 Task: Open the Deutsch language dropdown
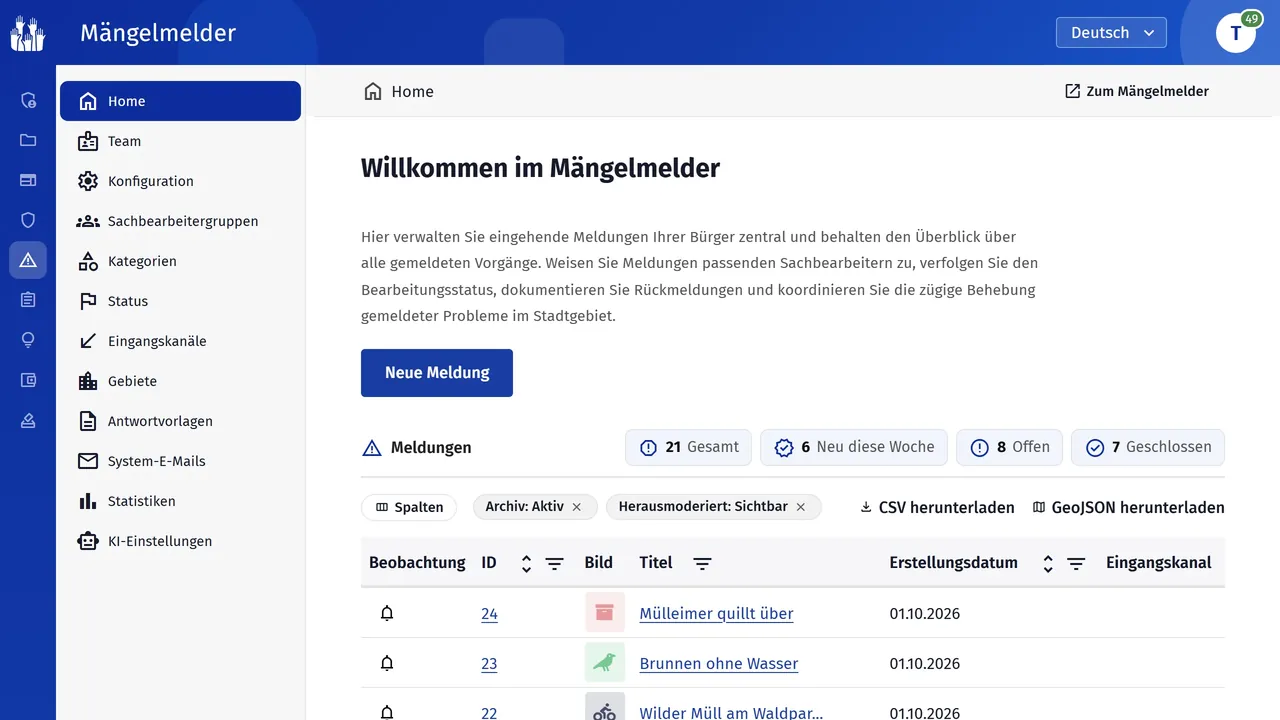pos(1111,33)
